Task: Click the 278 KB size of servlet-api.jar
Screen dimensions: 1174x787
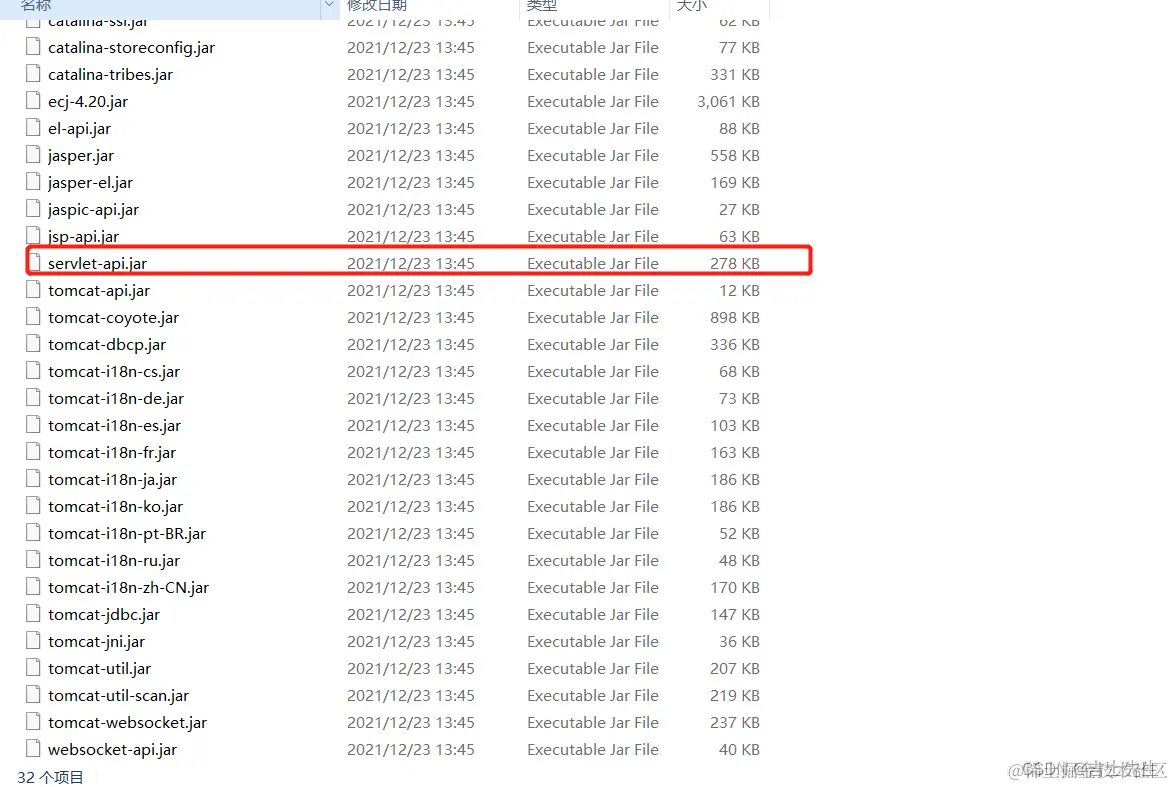Action: coord(734,263)
